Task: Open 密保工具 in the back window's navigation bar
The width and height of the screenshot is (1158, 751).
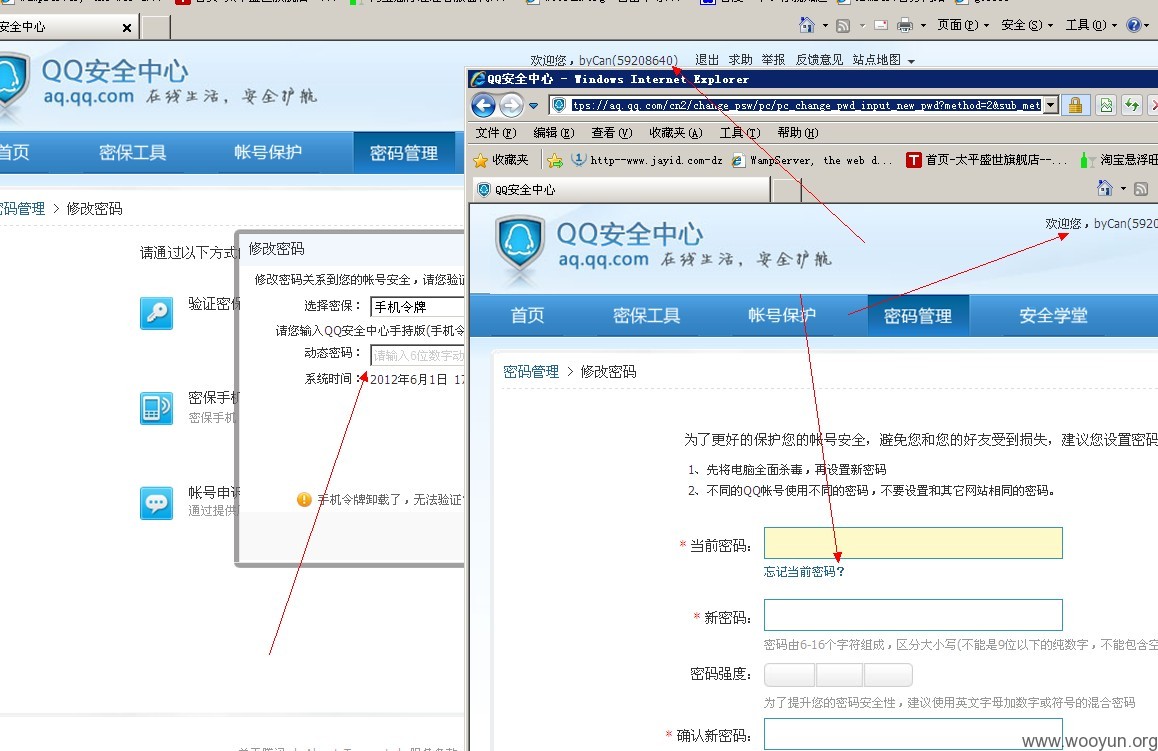Action: tap(132, 152)
